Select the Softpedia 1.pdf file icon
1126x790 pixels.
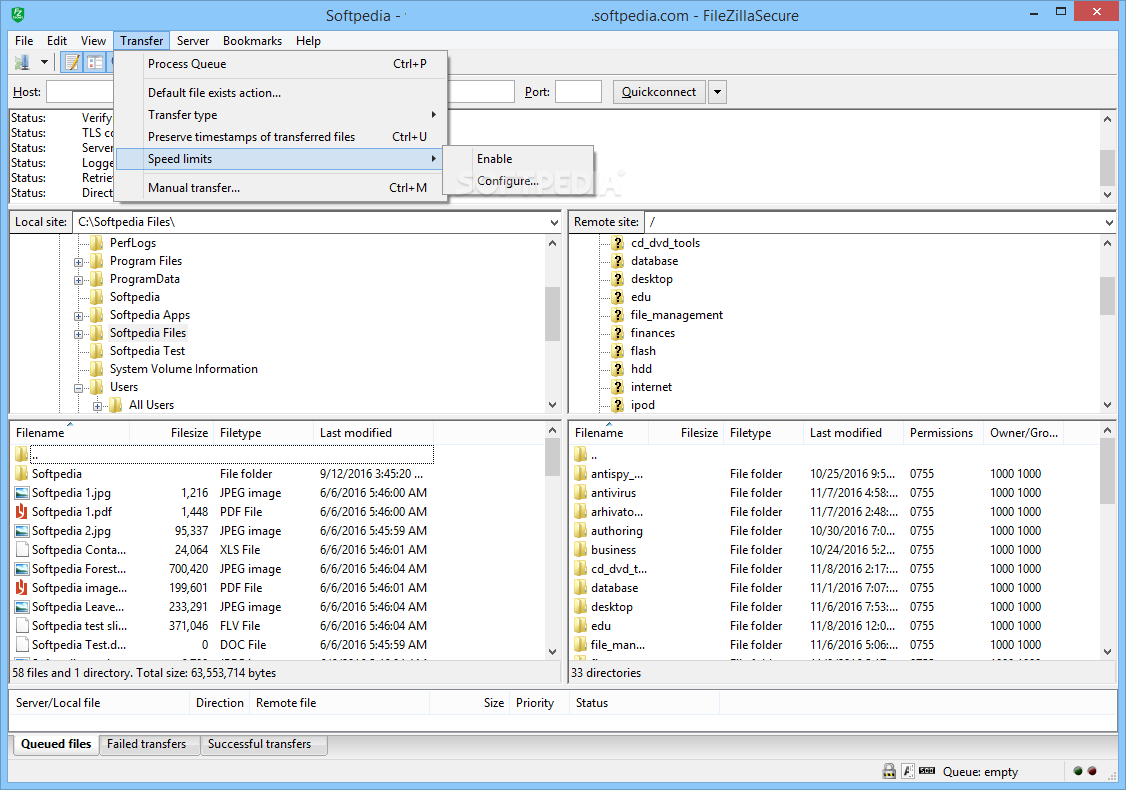coord(22,511)
